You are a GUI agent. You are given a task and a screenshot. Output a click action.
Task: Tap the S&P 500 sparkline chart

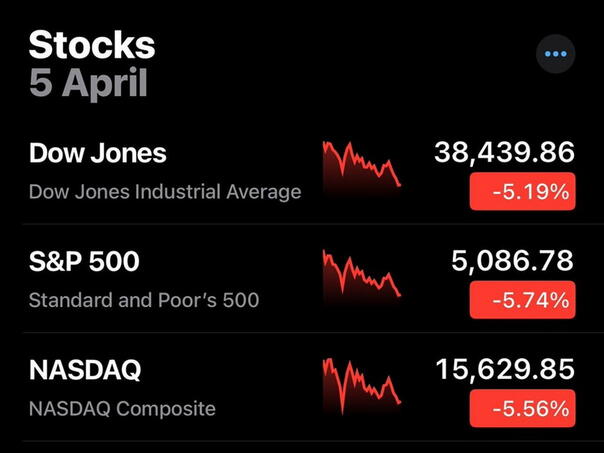coord(362,279)
